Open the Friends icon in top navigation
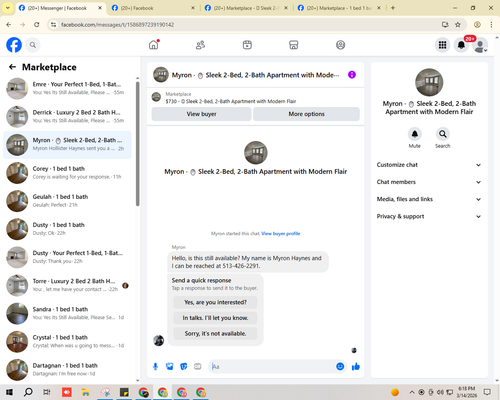Image resolution: width=500 pixels, height=400 pixels. [200, 45]
